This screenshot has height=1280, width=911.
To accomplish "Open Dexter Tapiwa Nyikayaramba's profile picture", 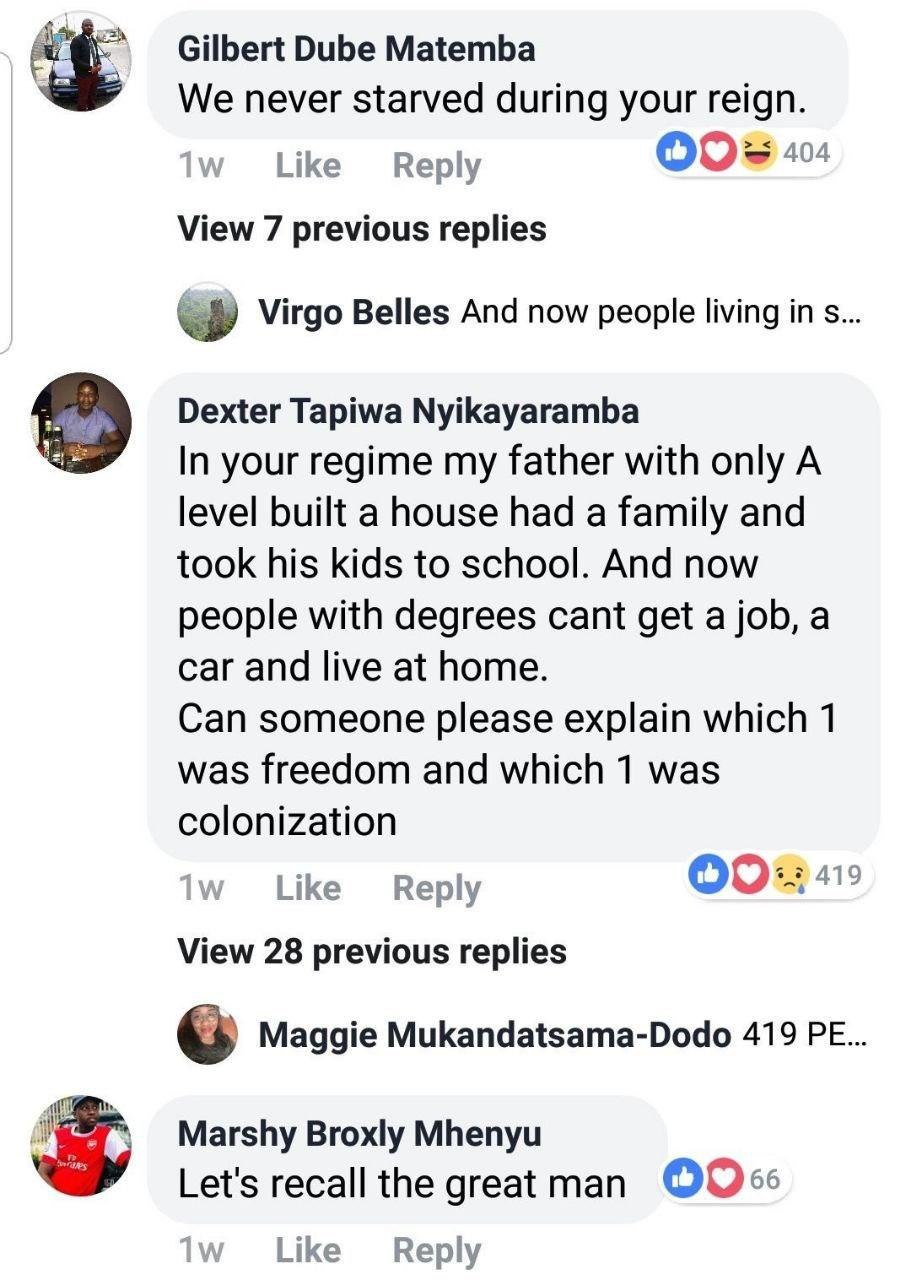I will pyautogui.click(x=81, y=422).
